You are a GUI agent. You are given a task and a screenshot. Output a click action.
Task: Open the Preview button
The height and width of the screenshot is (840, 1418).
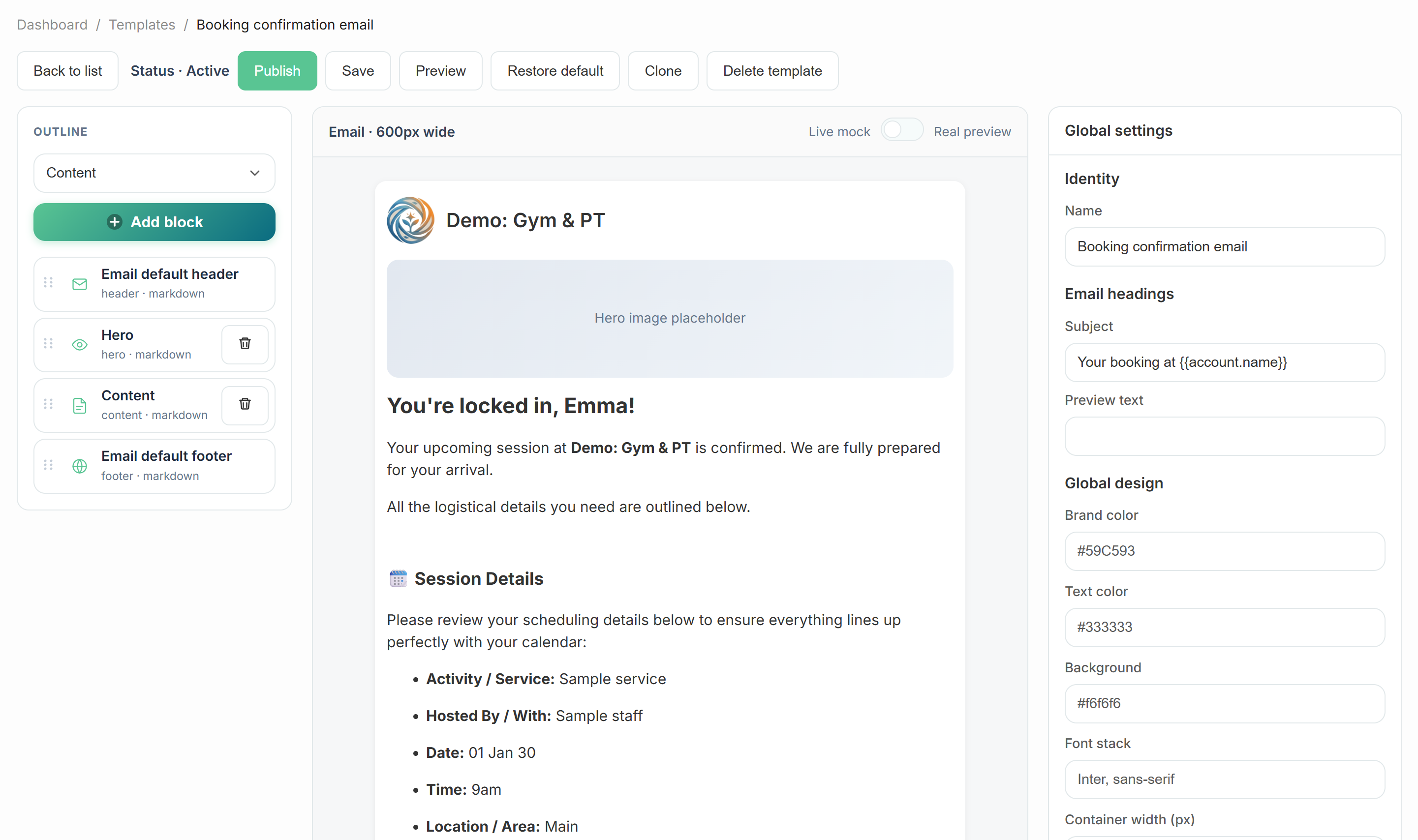coord(440,71)
